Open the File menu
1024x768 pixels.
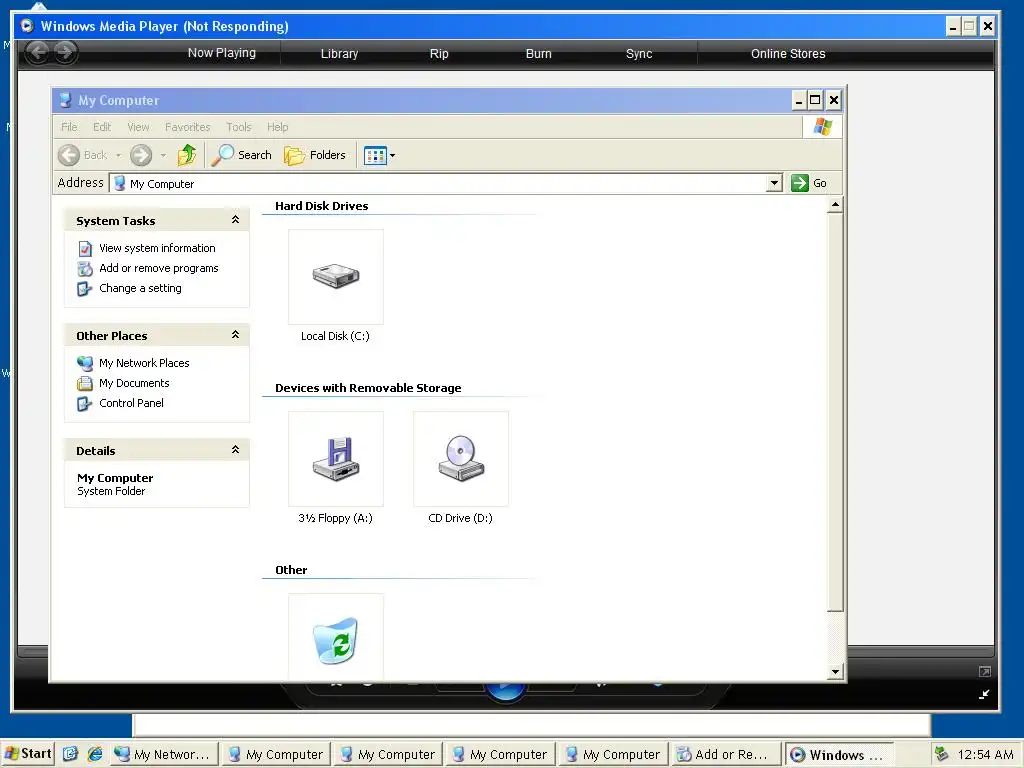click(69, 127)
